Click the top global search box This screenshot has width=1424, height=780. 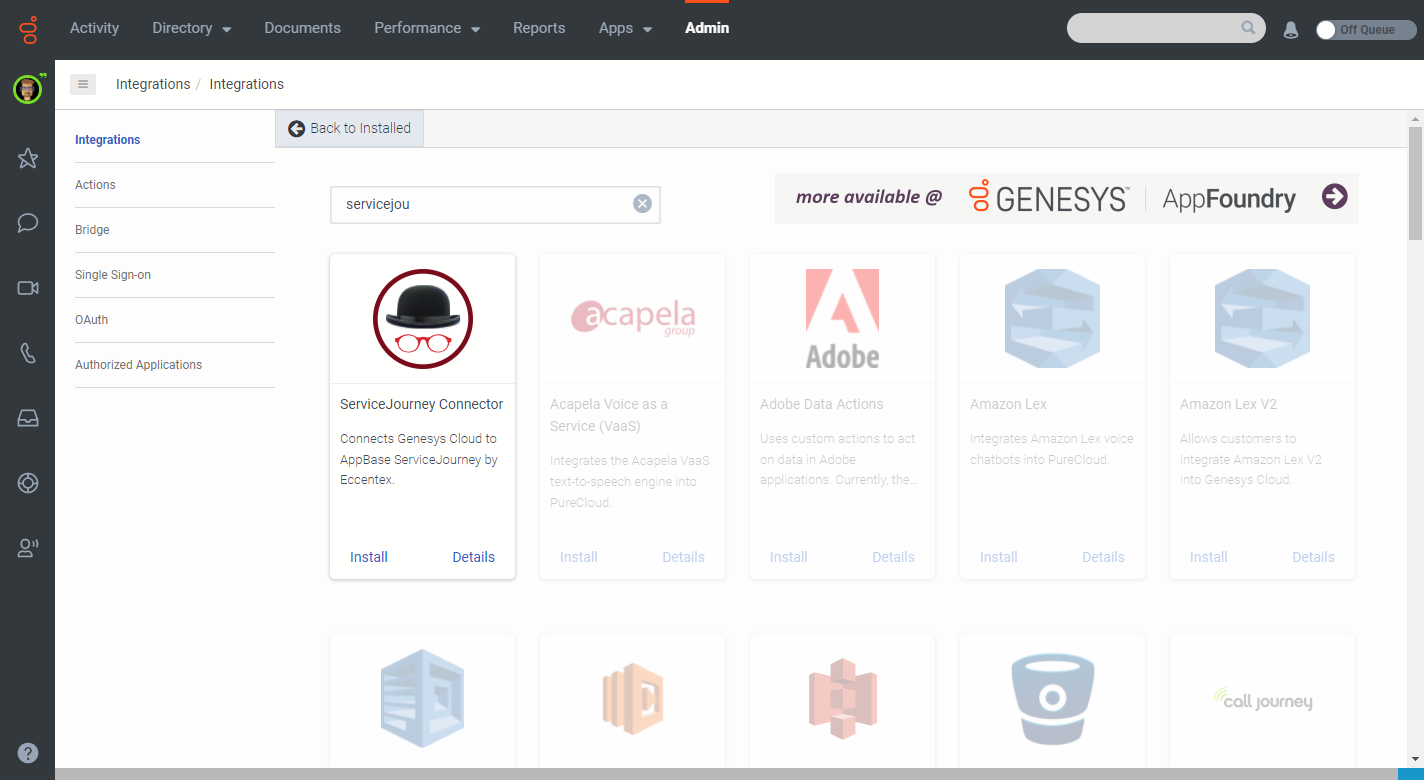[x=1166, y=28]
